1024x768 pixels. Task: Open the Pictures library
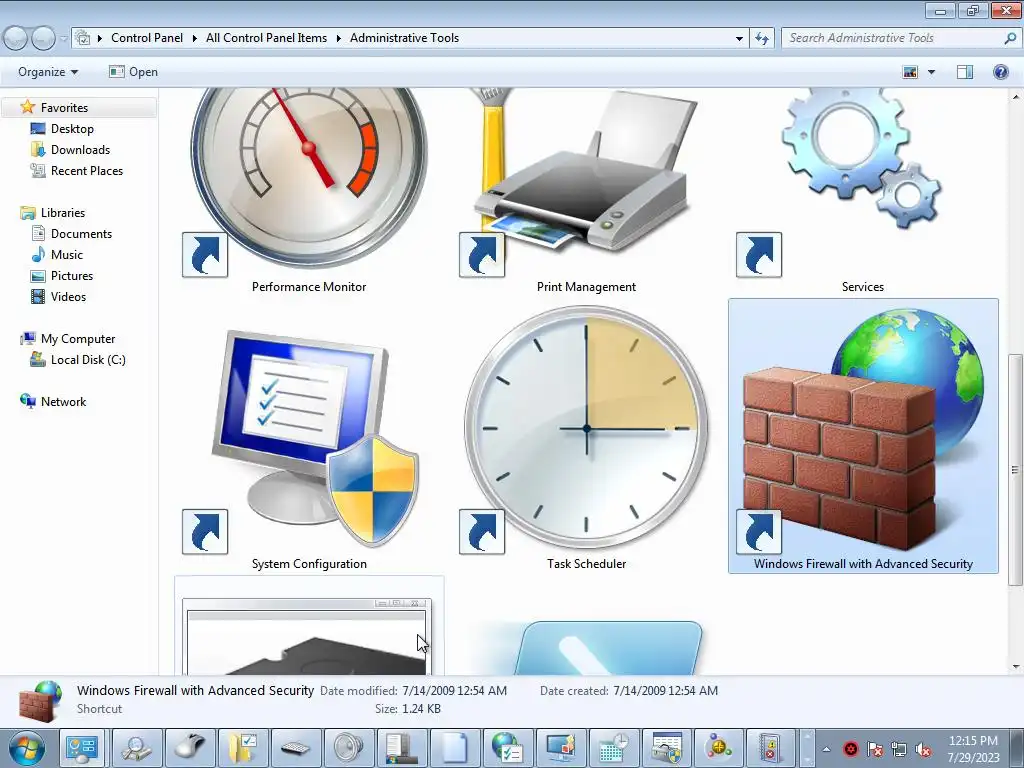point(72,276)
